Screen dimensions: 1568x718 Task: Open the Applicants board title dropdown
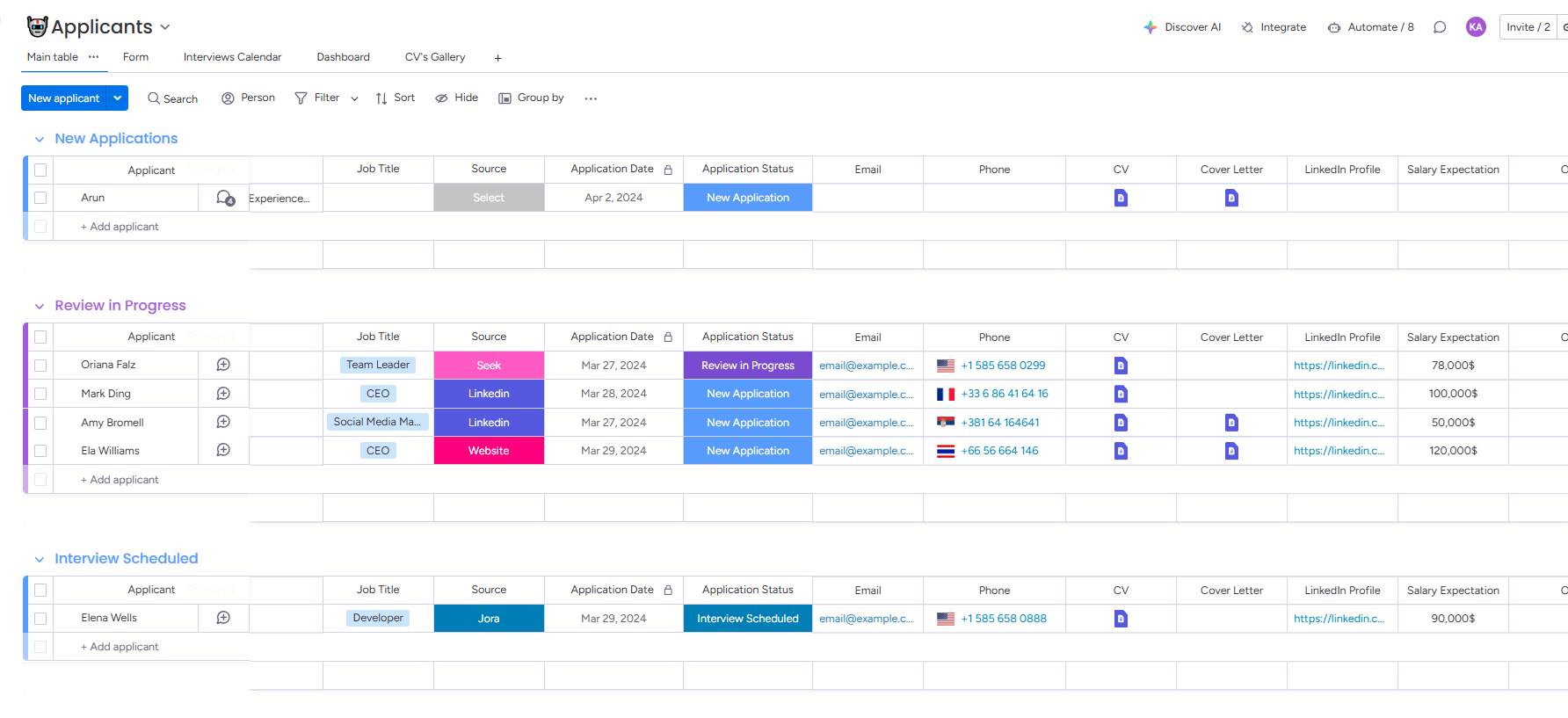[x=165, y=27]
